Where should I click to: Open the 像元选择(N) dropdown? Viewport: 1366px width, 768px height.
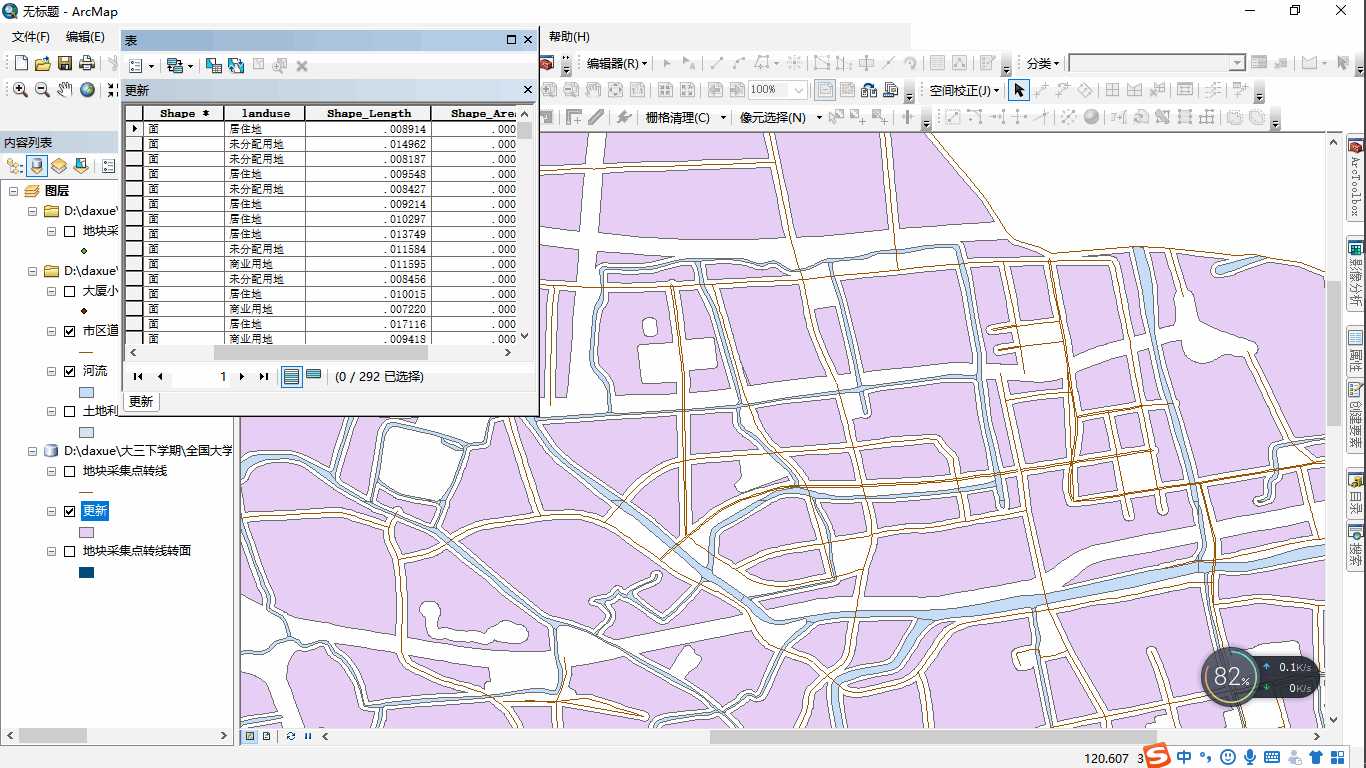pos(779,117)
